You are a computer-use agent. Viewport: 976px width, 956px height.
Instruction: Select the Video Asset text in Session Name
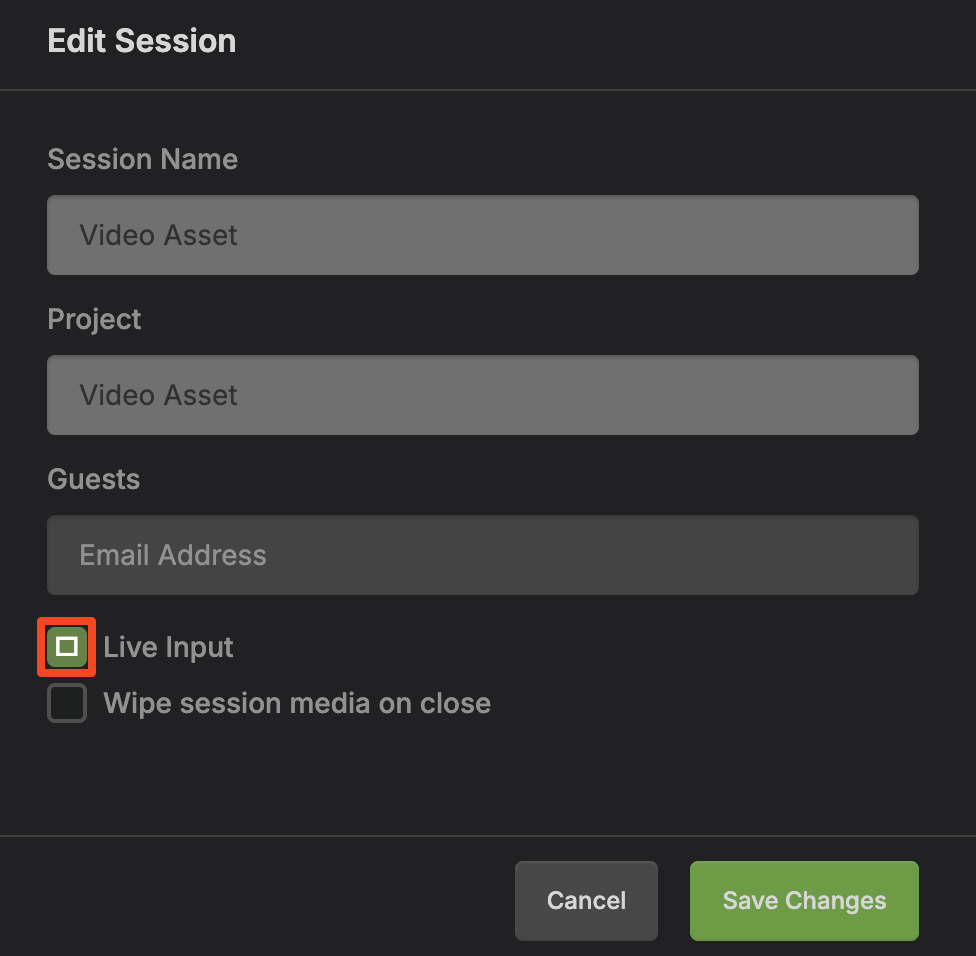coord(159,235)
